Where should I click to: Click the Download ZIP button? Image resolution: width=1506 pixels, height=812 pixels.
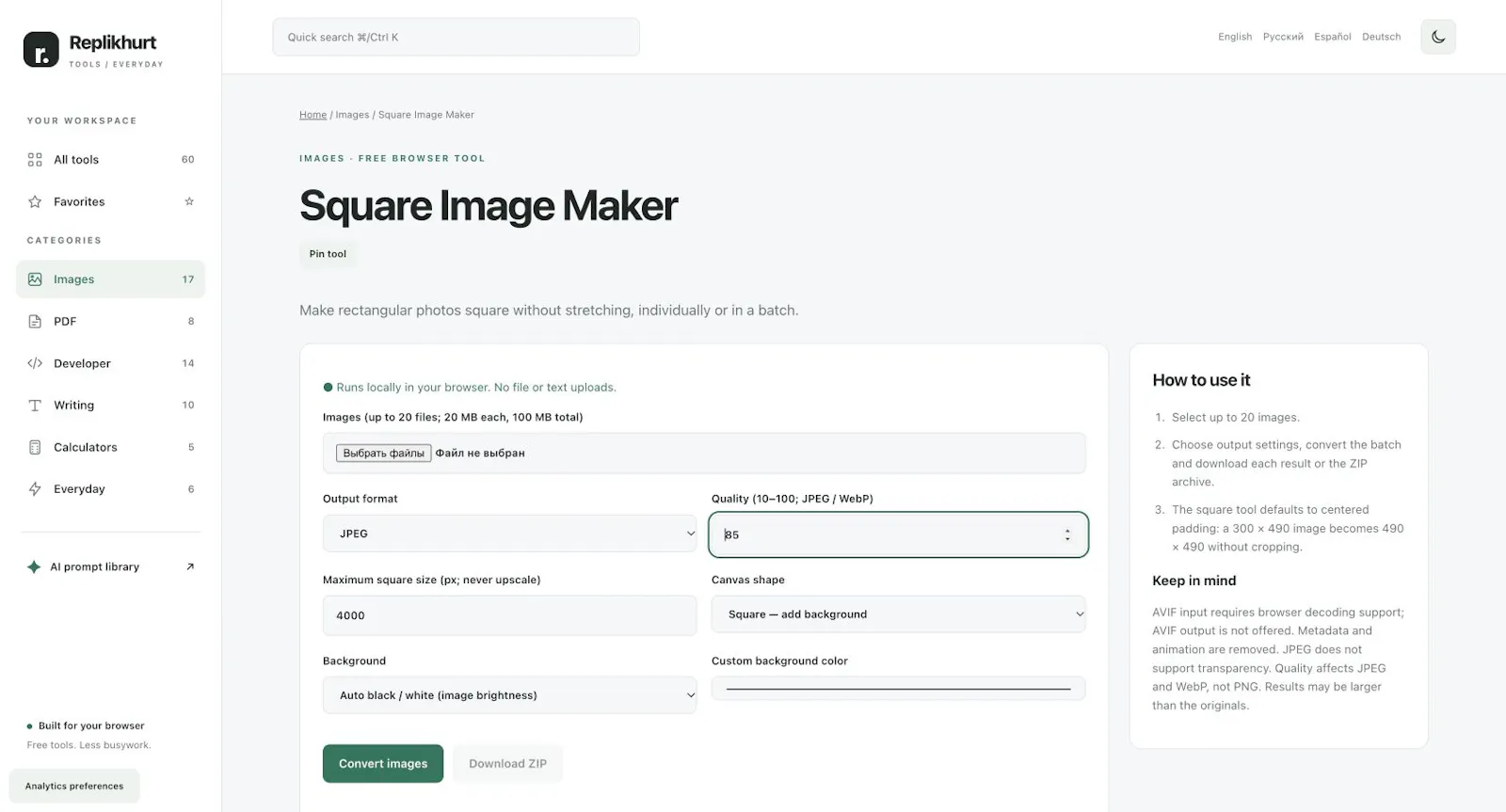pyautogui.click(x=507, y=764)
